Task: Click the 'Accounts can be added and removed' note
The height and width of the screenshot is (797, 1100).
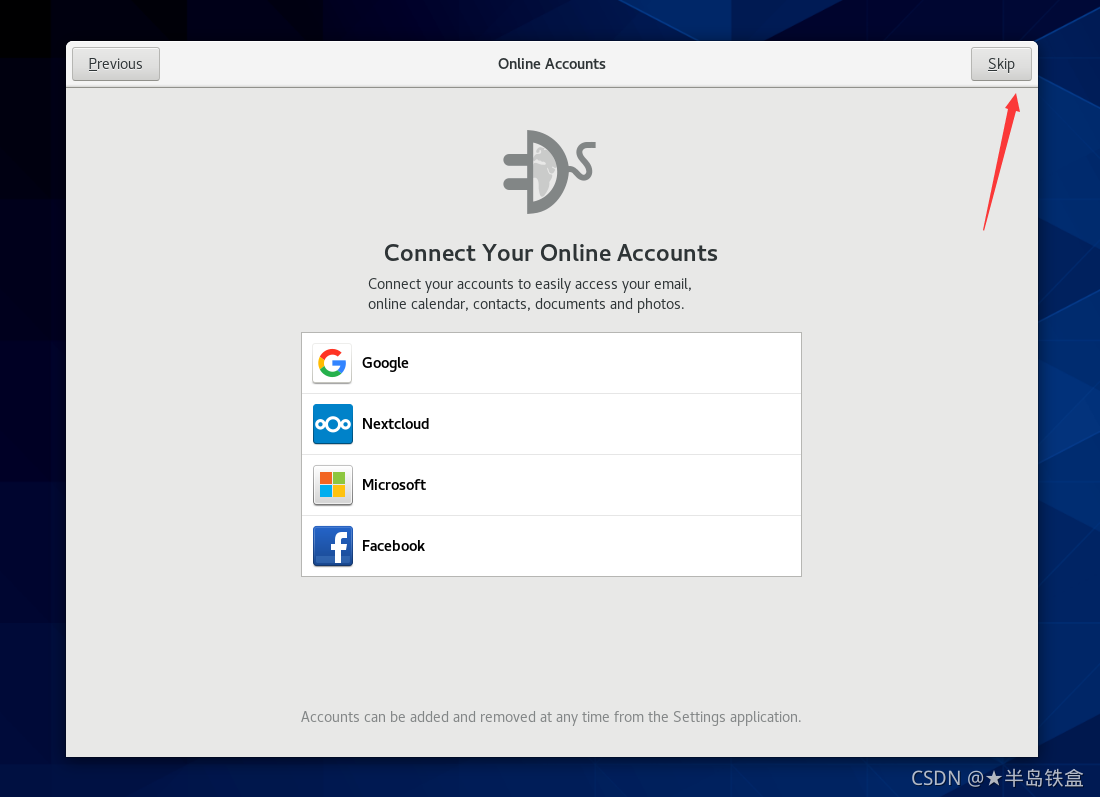Action: [551, 717]
